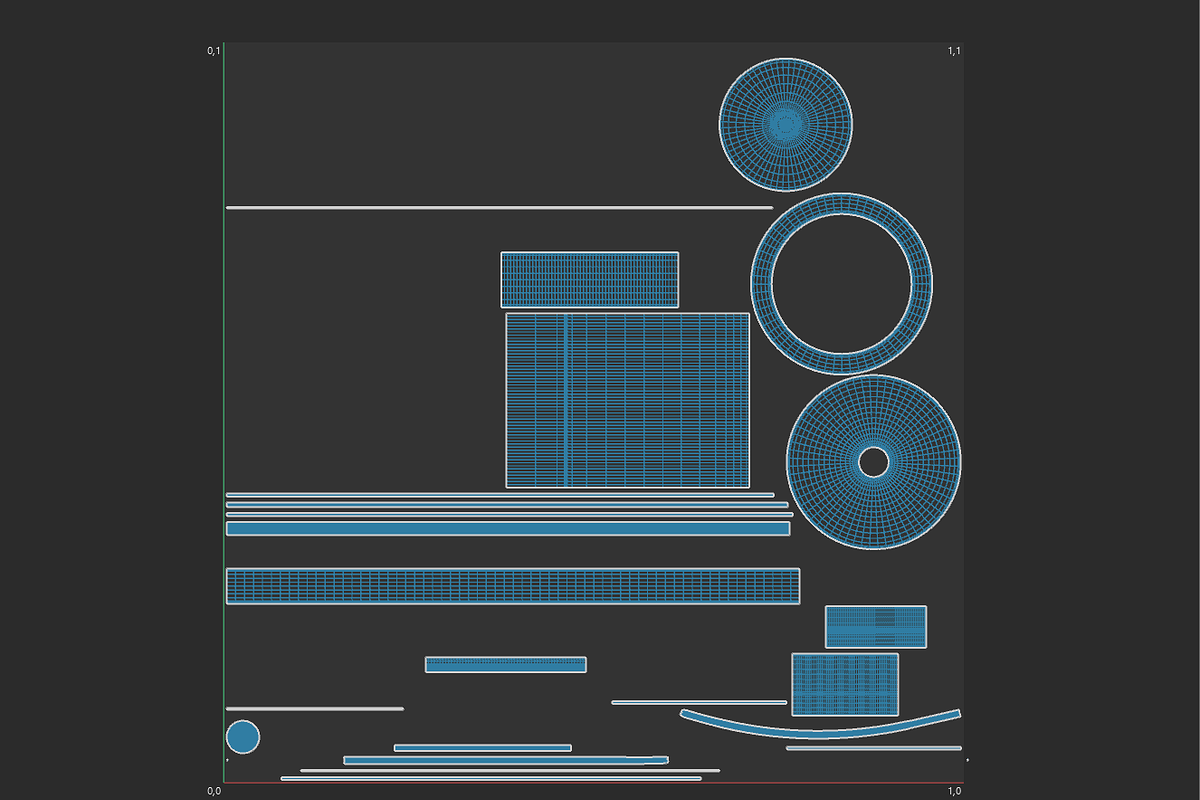The image size is (1200, 800).
Task: Click the "0,1" corner coordinate label
Action: [213, 50]
